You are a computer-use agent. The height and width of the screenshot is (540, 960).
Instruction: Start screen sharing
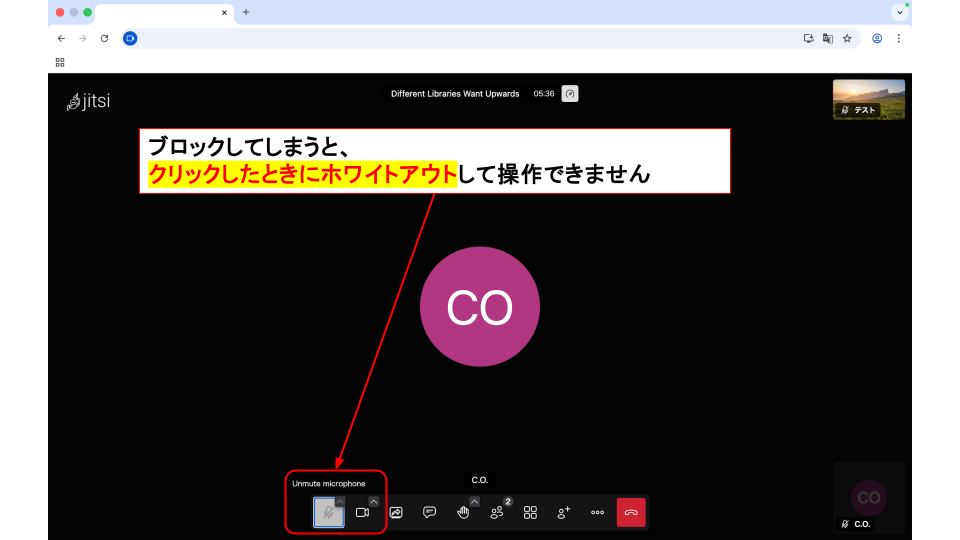pyautogui.click(x=396, y=512)
